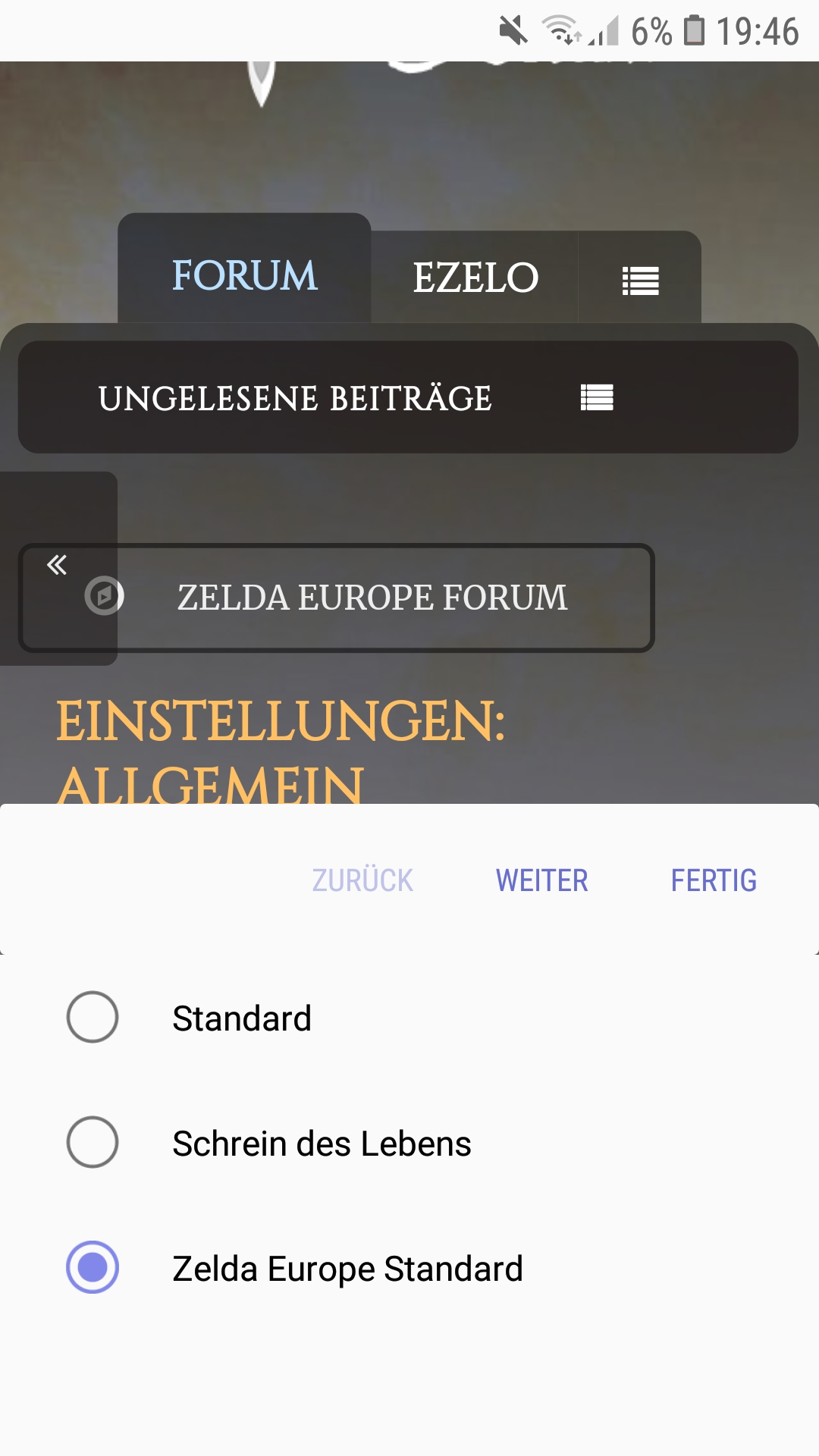819x1456 pixels.
Task: Tap the battery icon in status bar
Action: pos(694,31)
